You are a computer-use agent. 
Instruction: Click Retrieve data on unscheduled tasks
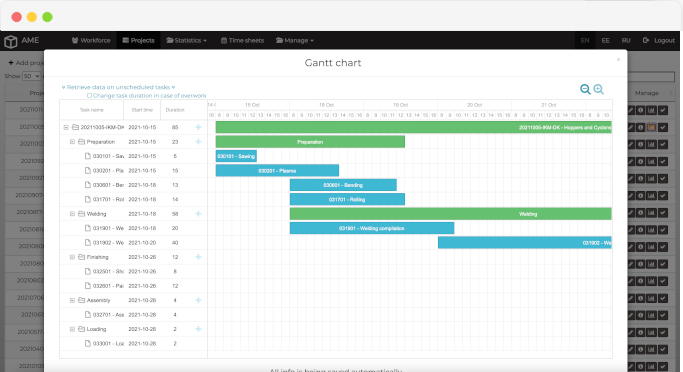[x=118, y=87]
